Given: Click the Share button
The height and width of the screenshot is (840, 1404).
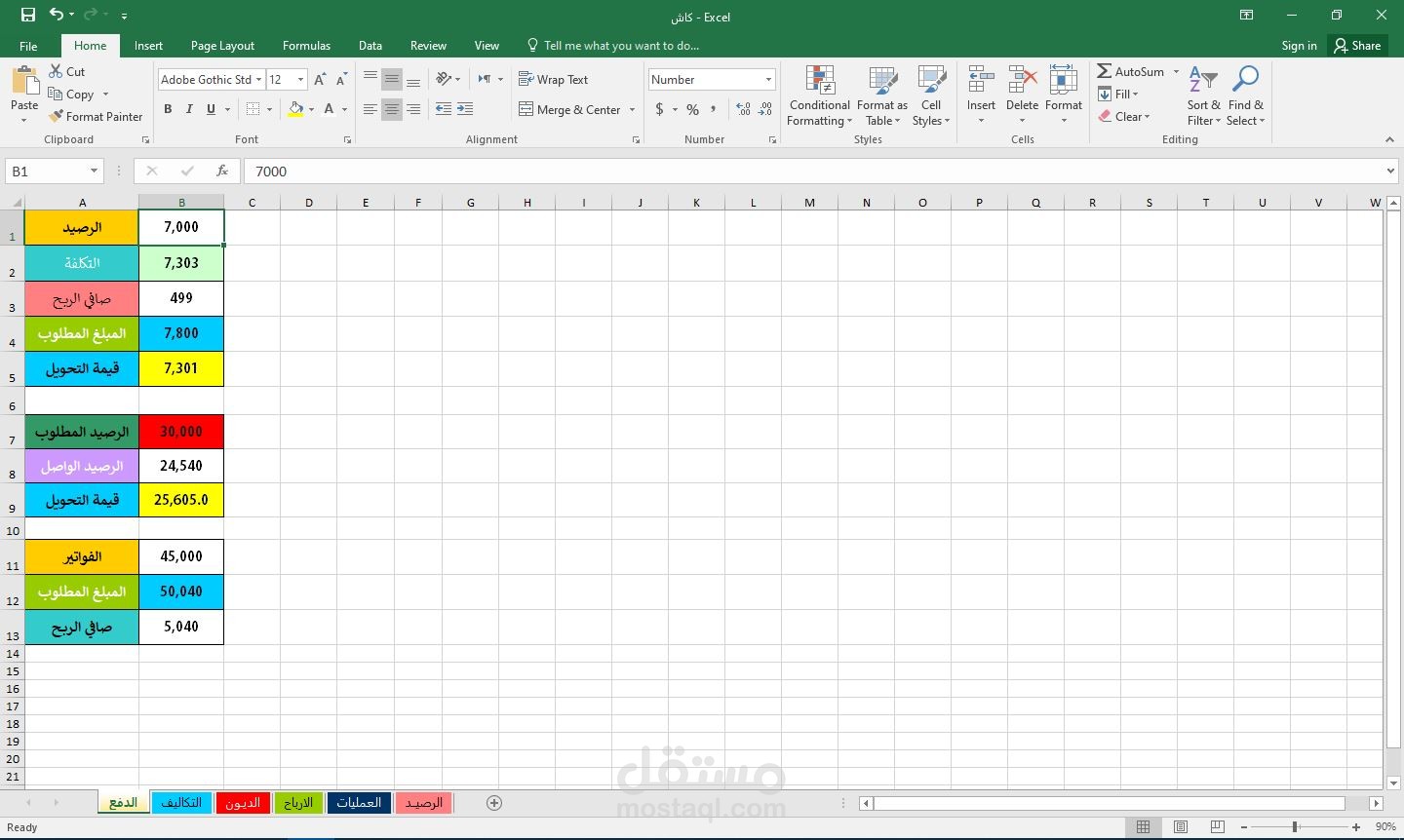Looking at the screenshot, I should tap(1357, 46).
